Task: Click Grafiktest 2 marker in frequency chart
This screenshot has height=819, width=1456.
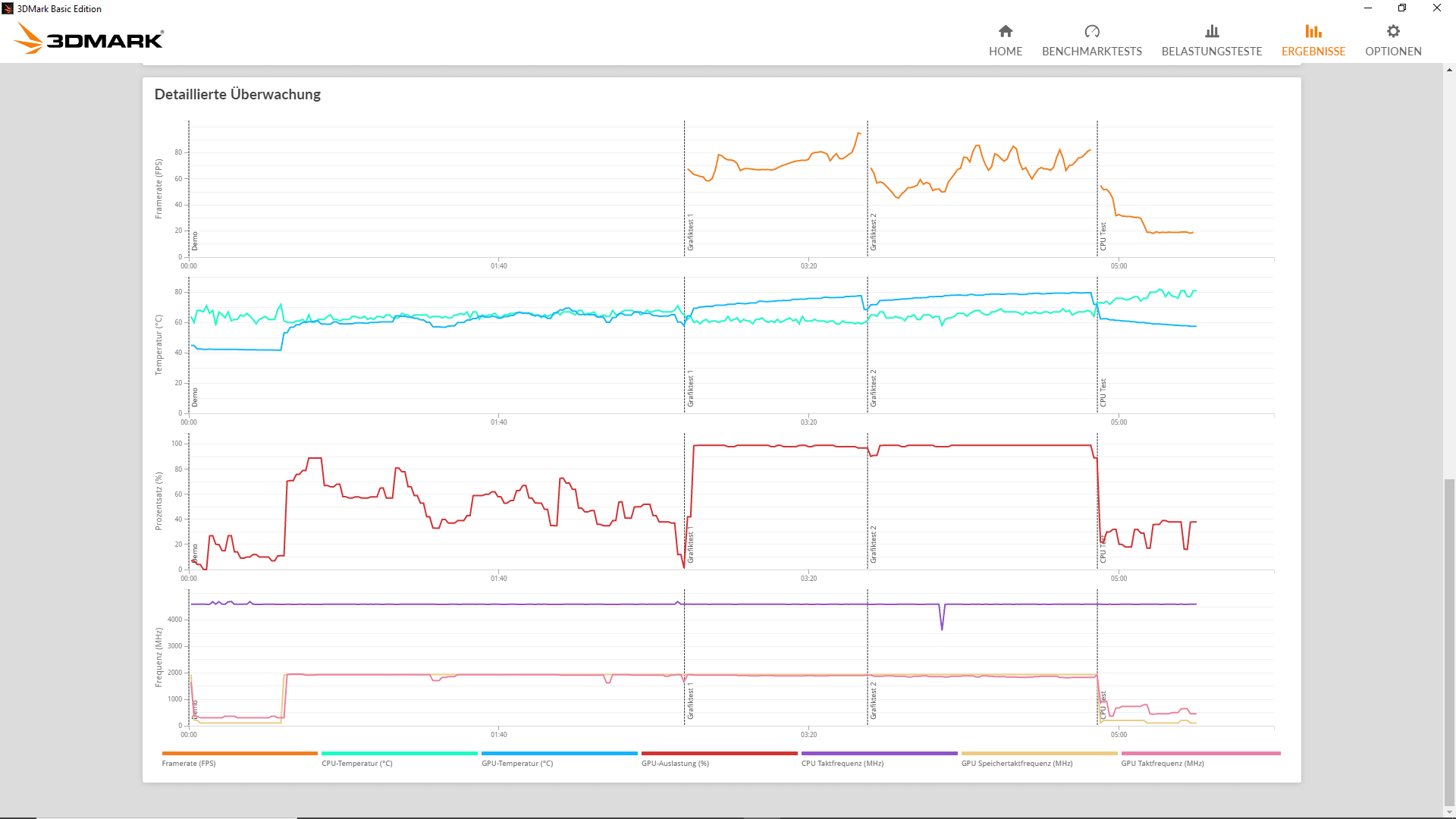Action: (874, 701)
